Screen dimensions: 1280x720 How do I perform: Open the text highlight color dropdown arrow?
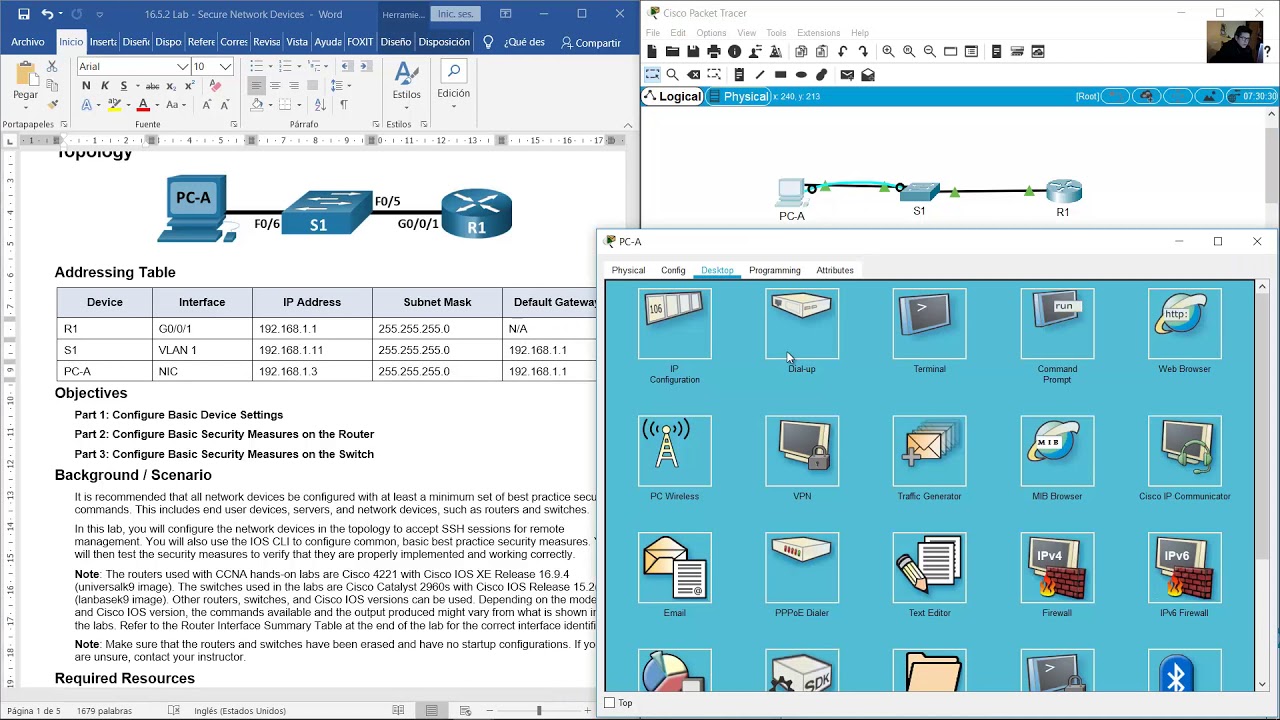[129, 105]
